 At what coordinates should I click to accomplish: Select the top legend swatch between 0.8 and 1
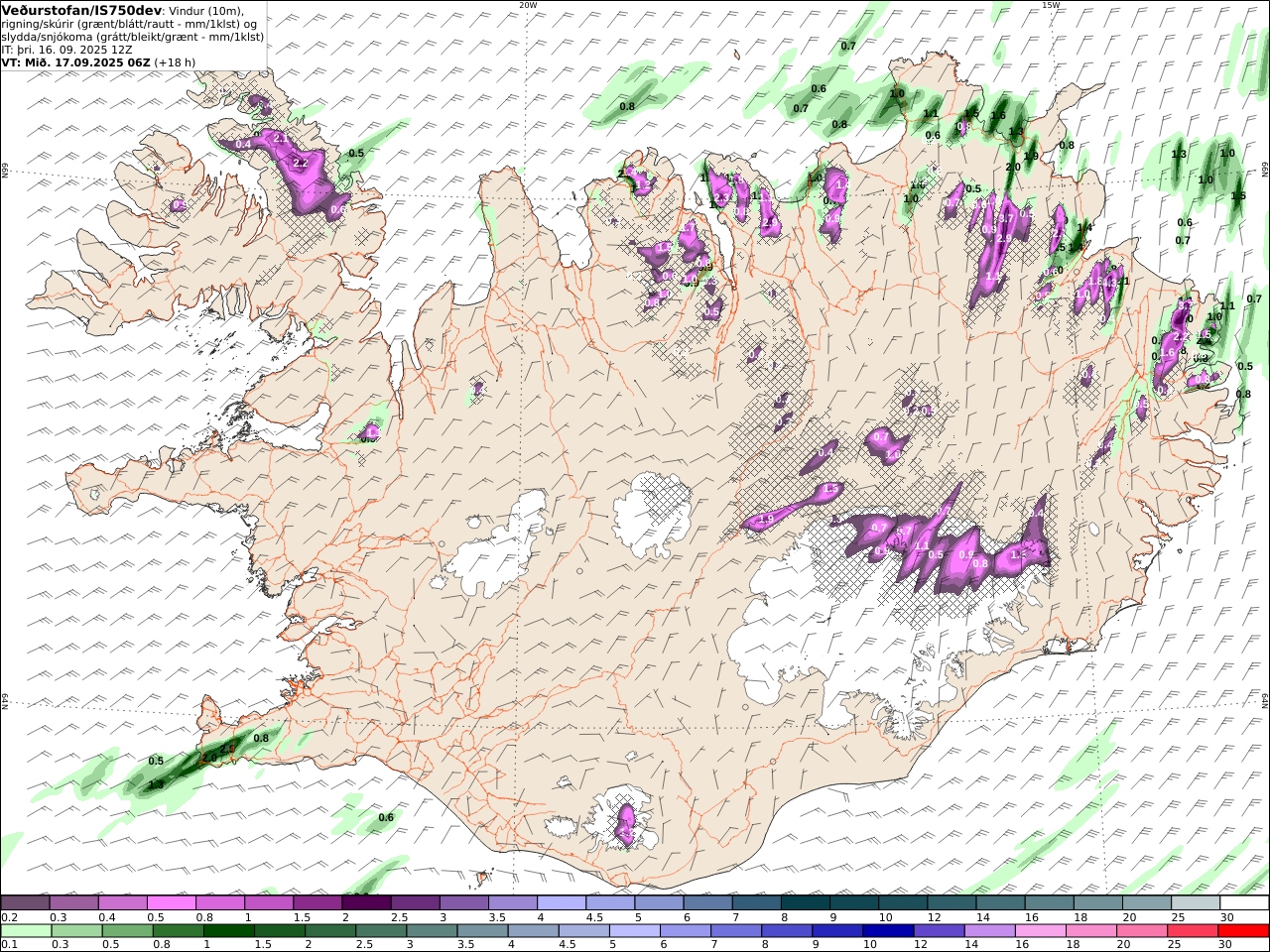click(219, 903)
